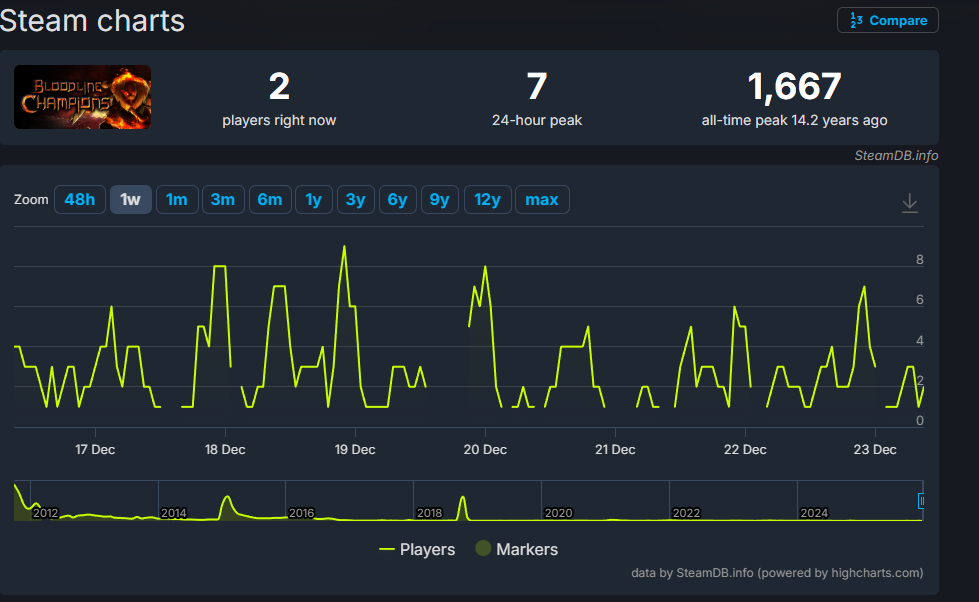The image size is (979, 602).
Task: Click the 19 Dec axis label
Action: [355, 450]
